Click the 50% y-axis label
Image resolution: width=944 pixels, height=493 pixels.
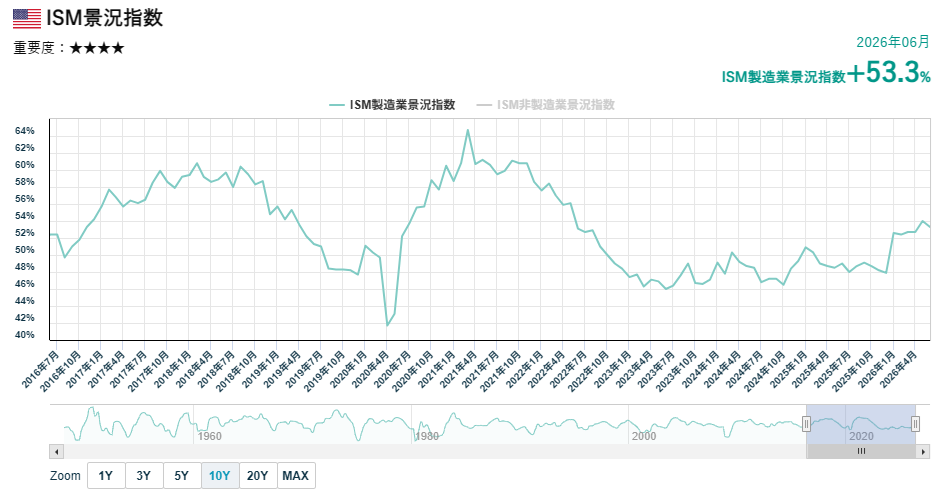tap(25, 250)
